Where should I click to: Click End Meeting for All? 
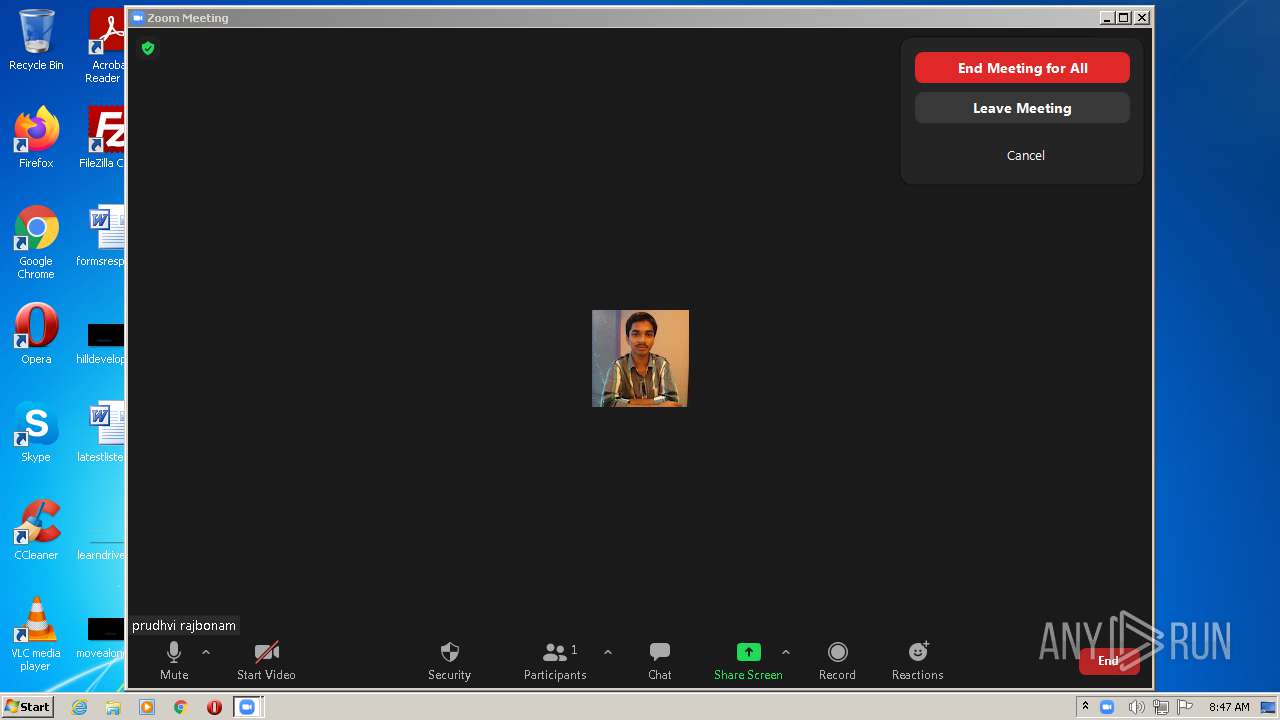pyautogui.click(x=1022, y=68)
